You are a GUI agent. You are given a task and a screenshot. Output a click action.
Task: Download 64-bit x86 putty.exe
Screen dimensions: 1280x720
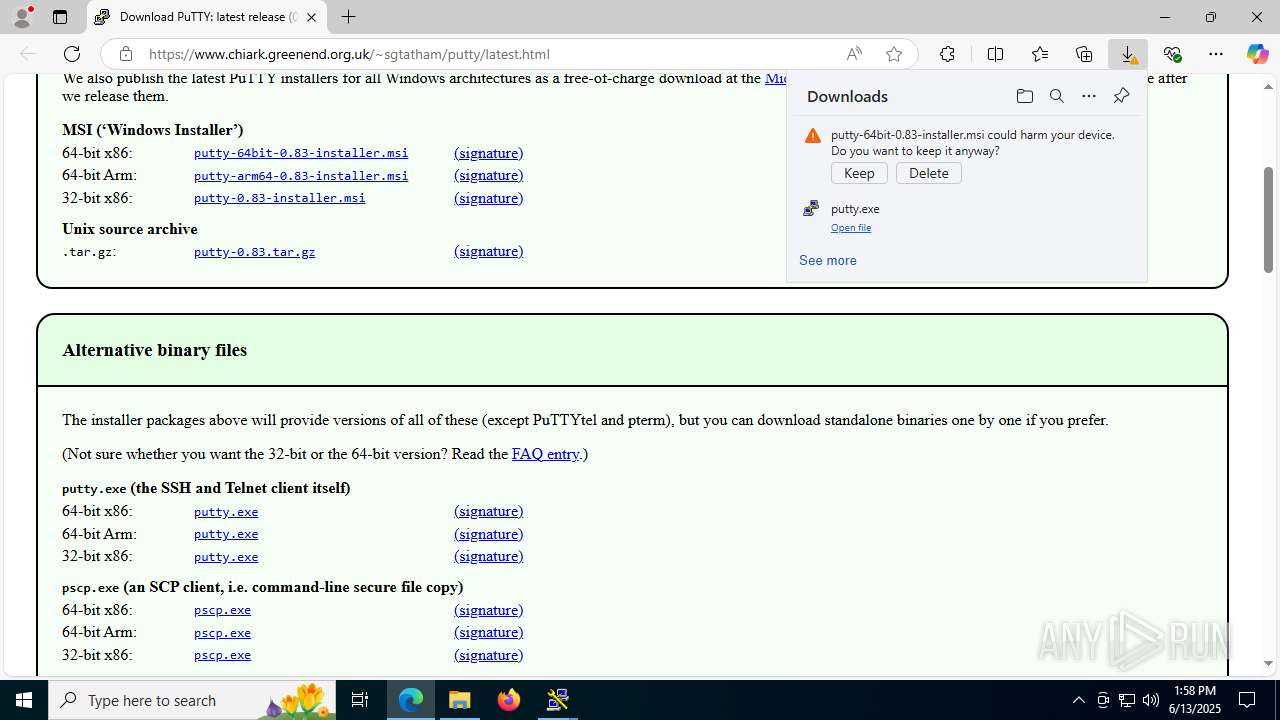coord(226,511)
